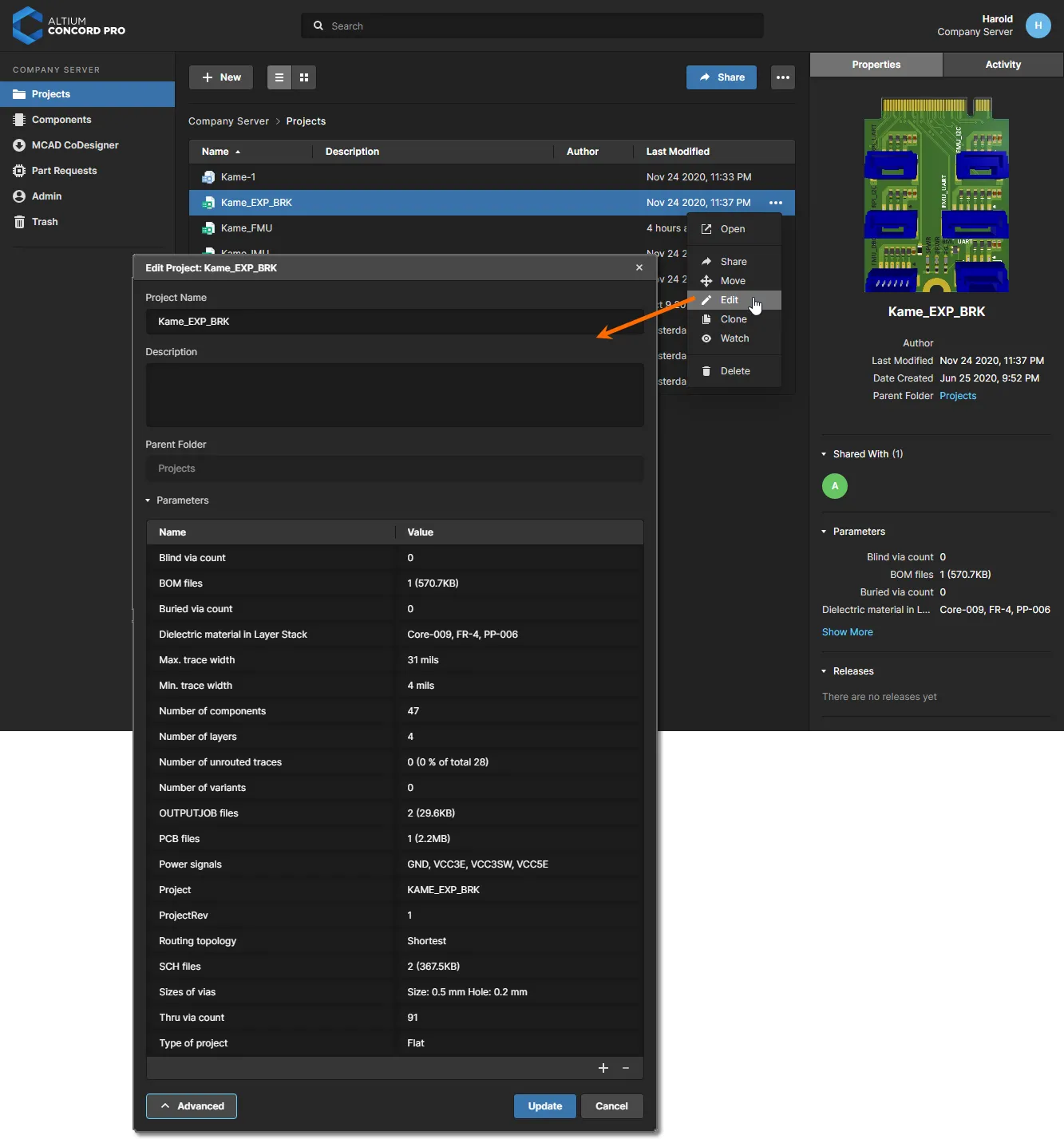This screenshot has height=1139, width=1064.
Task: Choose Move from the context menu
Action: tap(734, 281)
